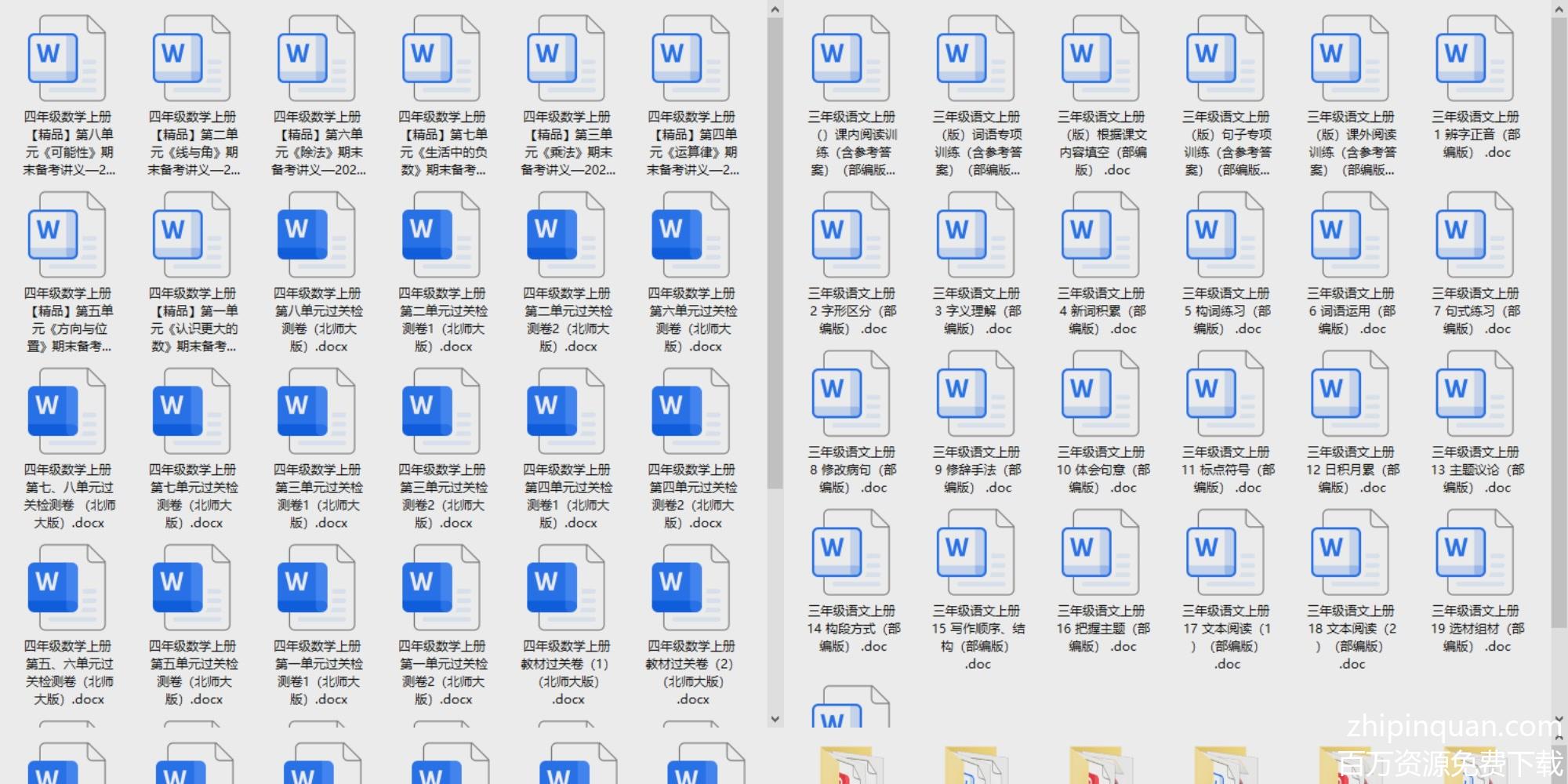
Task: Select the 第七、八单元过关检测卷 docx file
Action: [x=67, y=412]
